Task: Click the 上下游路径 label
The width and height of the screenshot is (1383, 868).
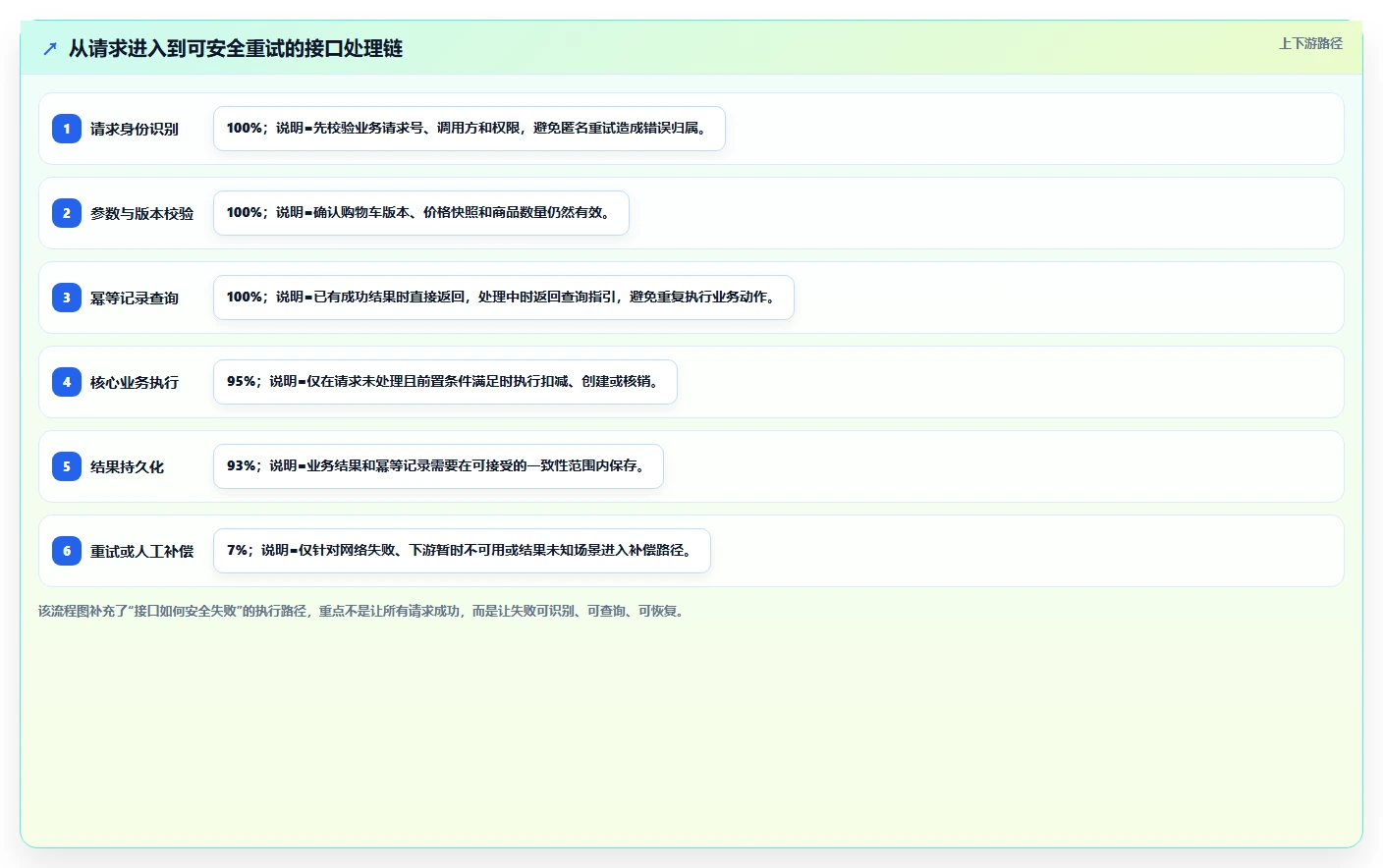Action: click(x=1310, y=43)
